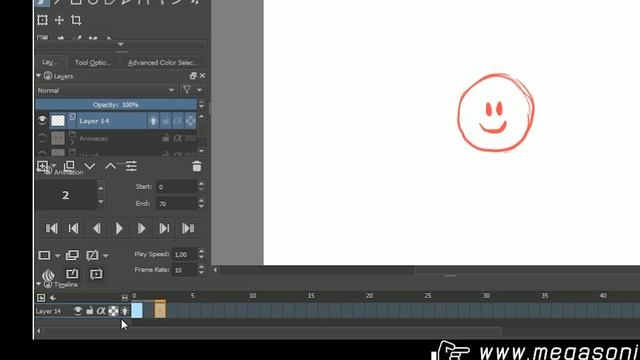Close the Layers docker
The image size is (640, 360).
coord(202,76)
